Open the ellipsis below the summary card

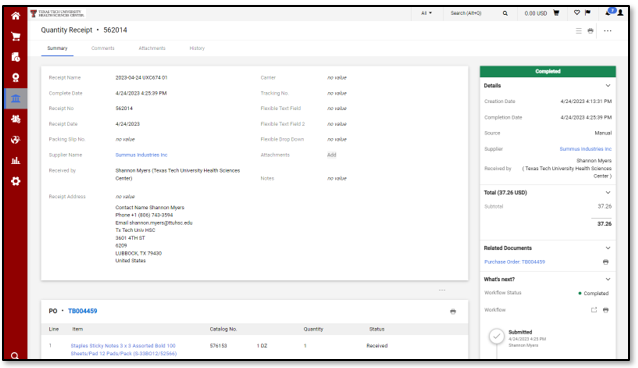[x=442, y=290]
